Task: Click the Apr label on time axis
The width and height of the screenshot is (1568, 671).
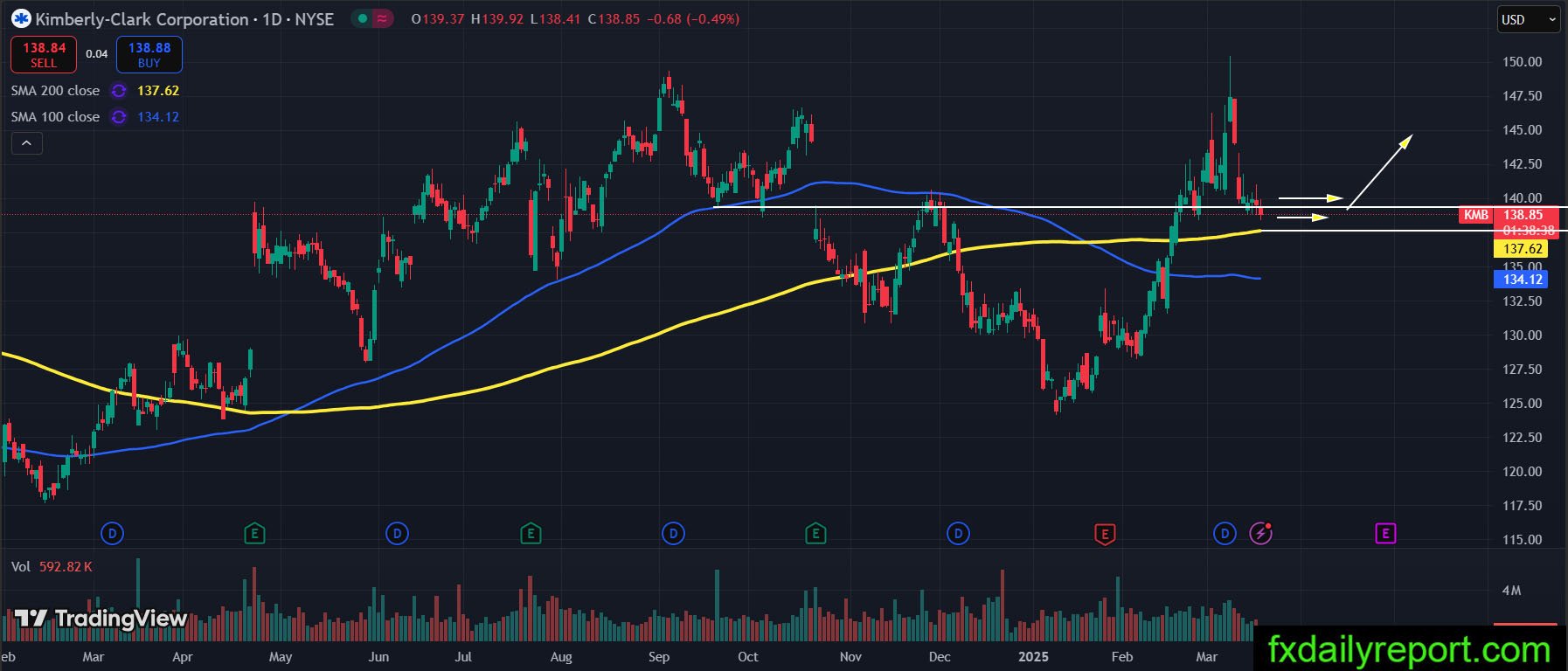Action: pos(183,657)
